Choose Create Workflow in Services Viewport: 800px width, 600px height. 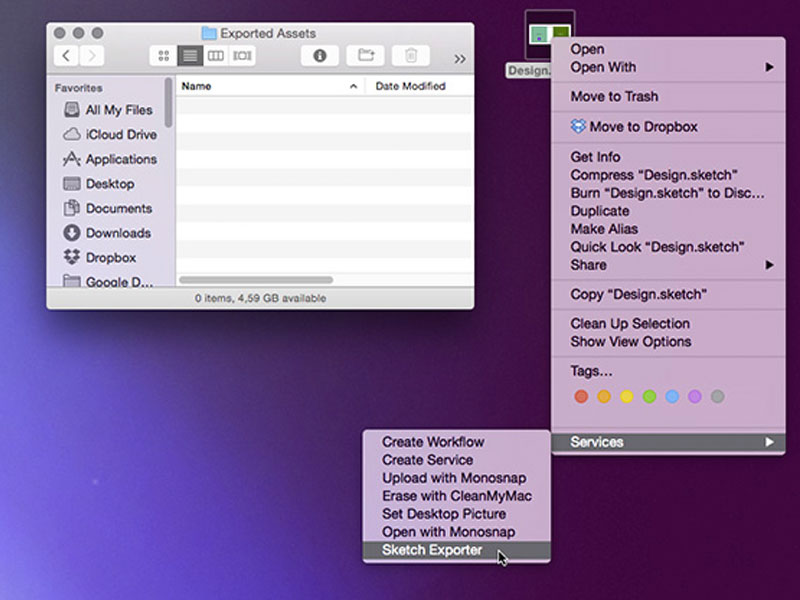point(457,442)
